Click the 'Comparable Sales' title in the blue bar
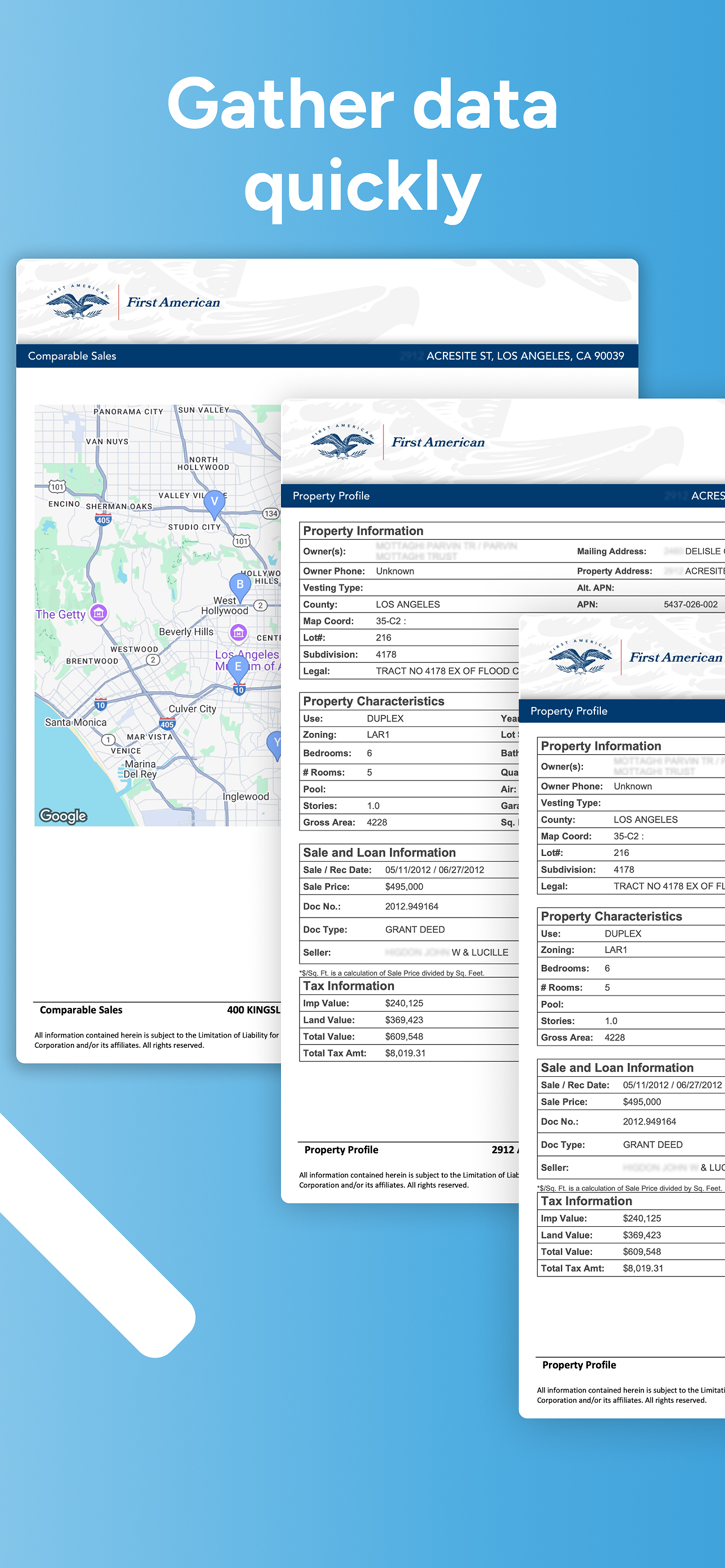This screenshot has width=725, height=1568. click(72, 356)
